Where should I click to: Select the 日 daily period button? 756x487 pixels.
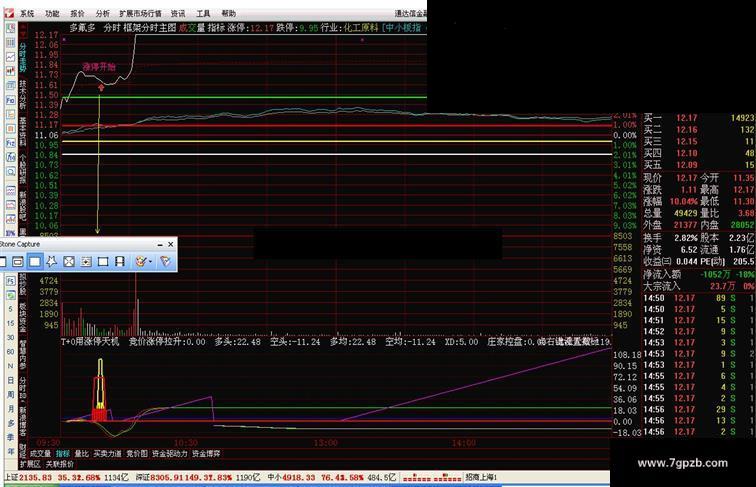11,381
